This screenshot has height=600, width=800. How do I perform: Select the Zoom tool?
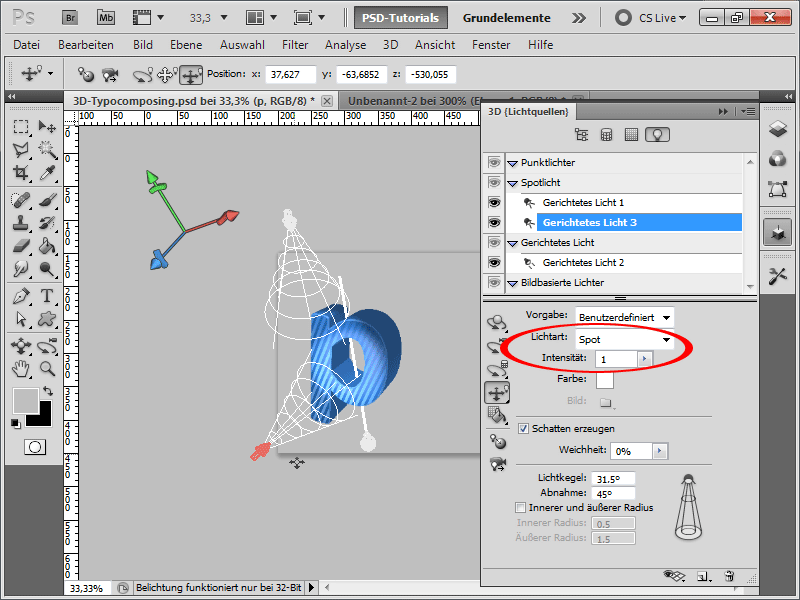tap(47, 368)
